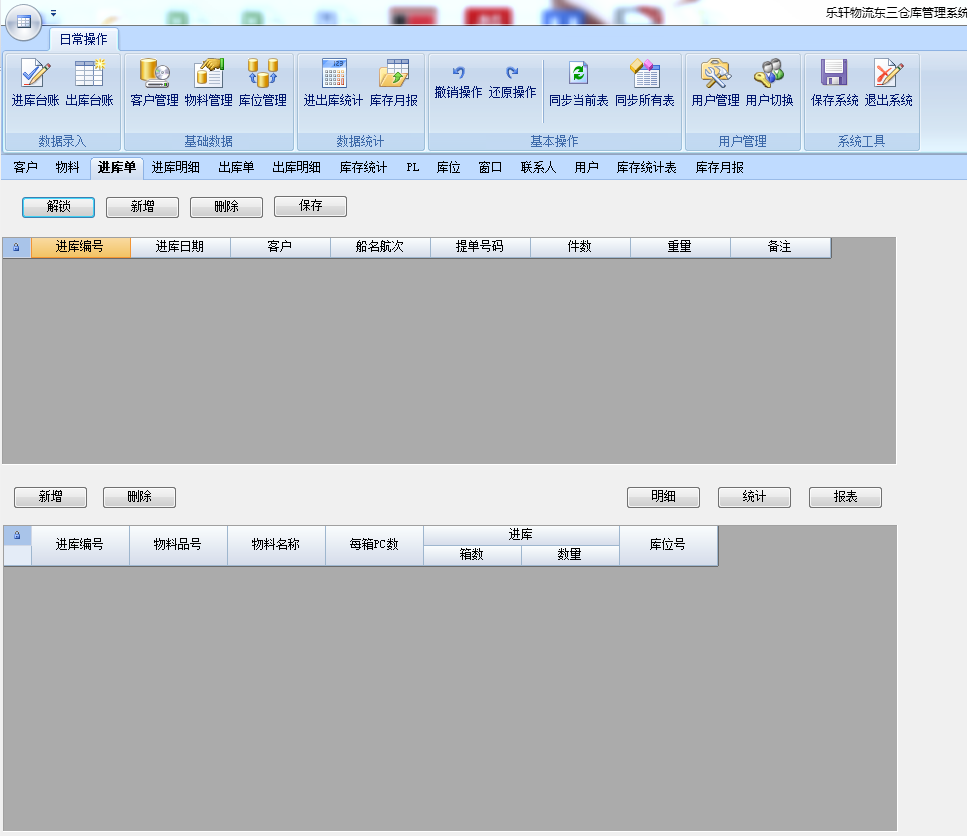Viewport: 967px width, 836px height.
Task: Open 用户管理 user management
Action: click(715, 83)
